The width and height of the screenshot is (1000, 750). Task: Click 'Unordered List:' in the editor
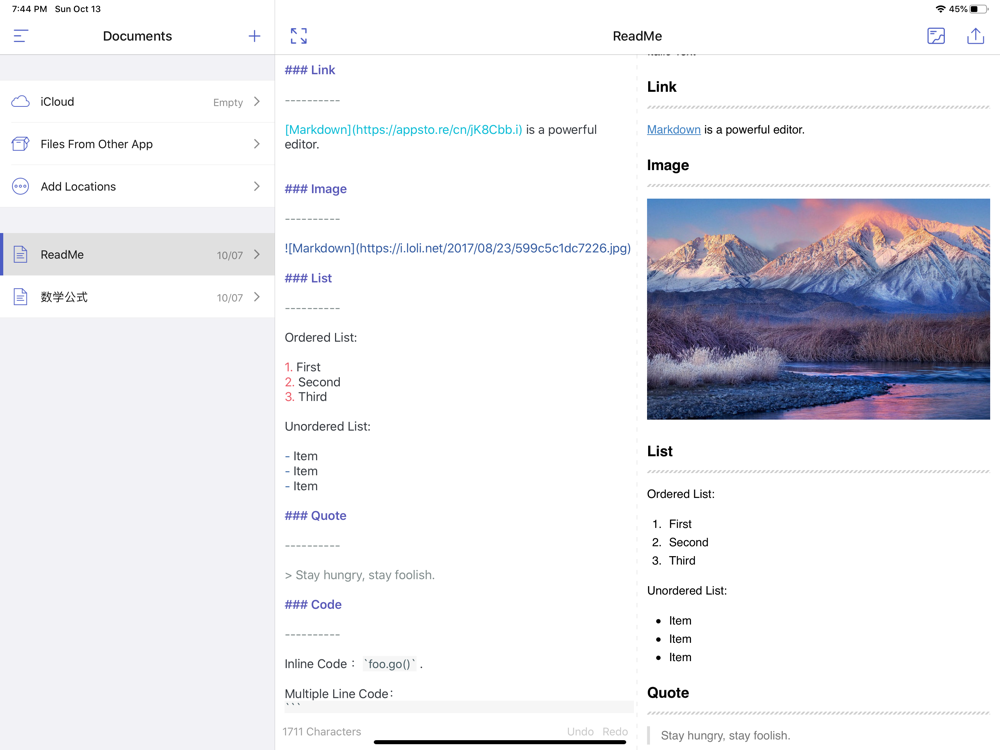327,427
